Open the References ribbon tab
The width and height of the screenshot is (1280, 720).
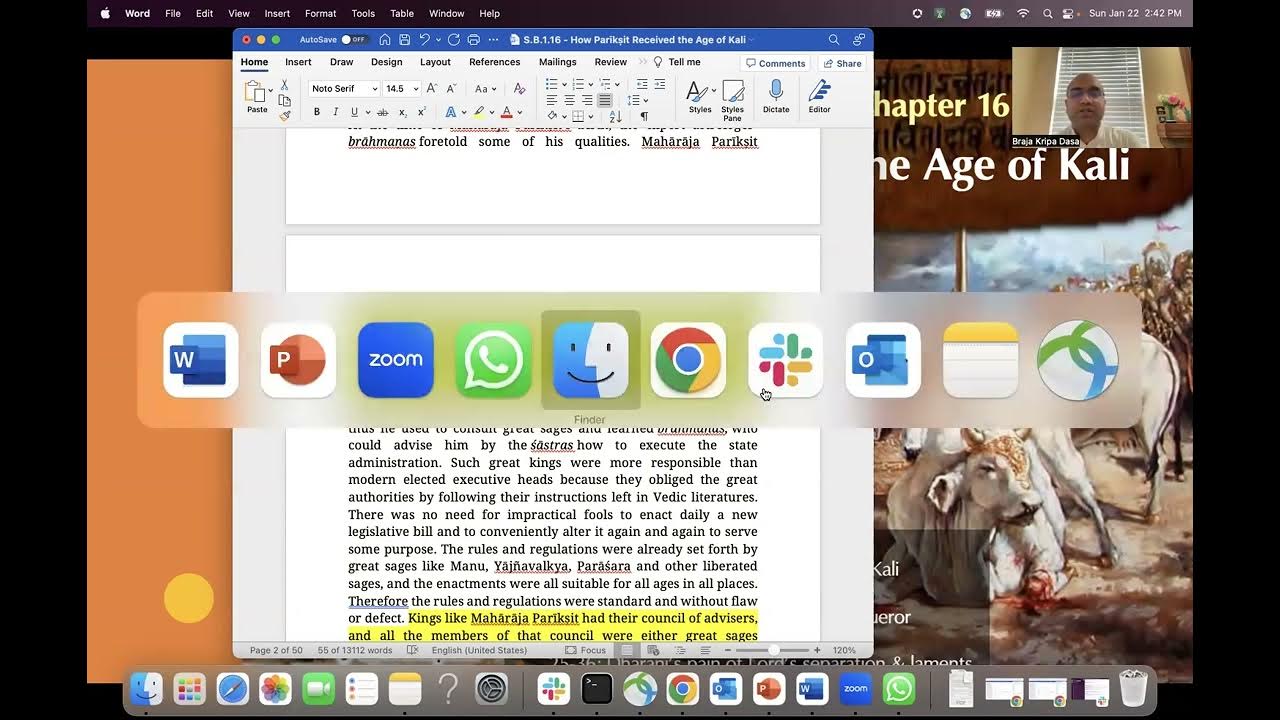tap(495, 62)
